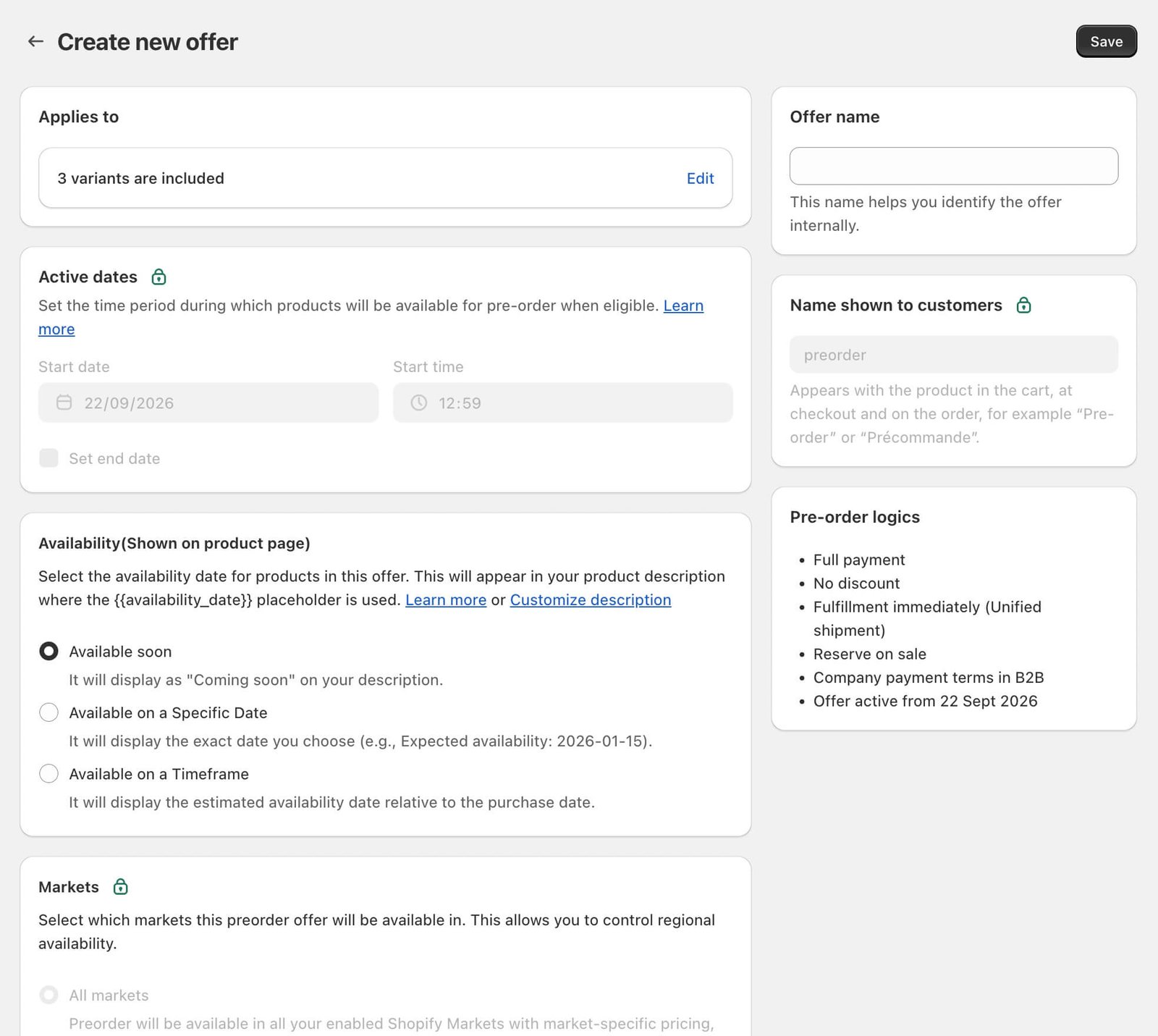Click 'Company payment terms in B2B' item
The width and height of the screenshot is (1158, 1036).
929,677
